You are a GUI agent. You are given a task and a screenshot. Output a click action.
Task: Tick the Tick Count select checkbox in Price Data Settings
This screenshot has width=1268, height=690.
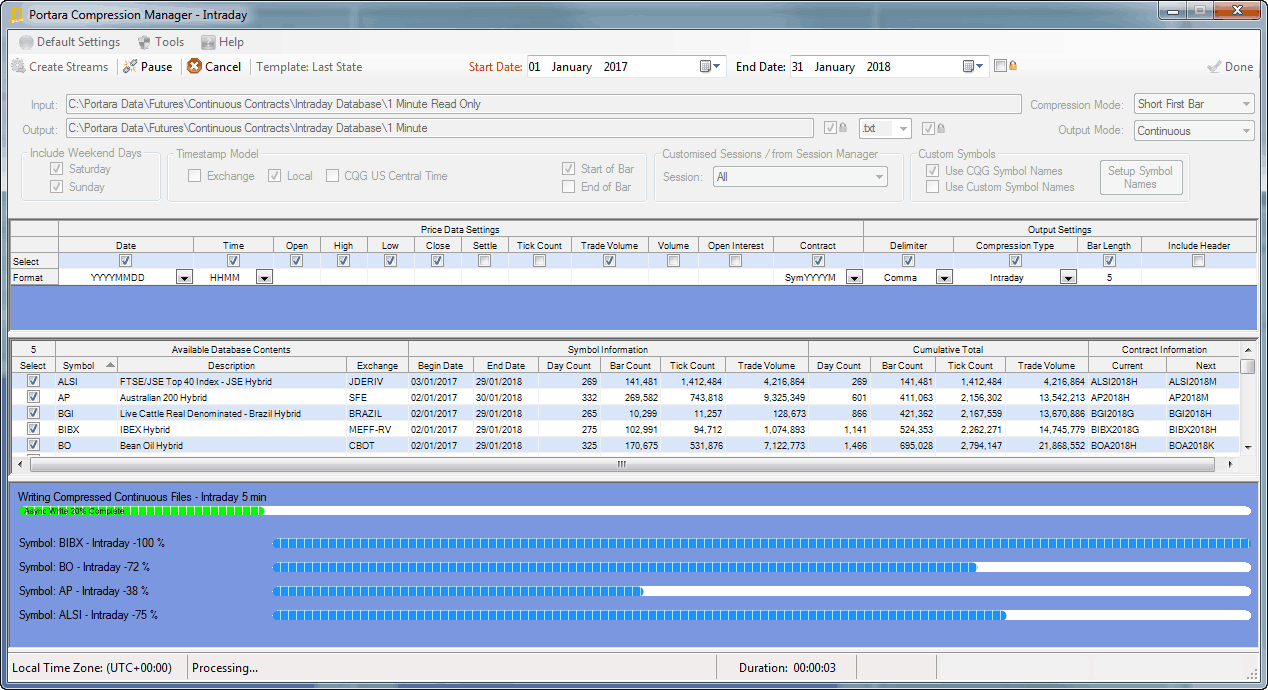point(539,261)
